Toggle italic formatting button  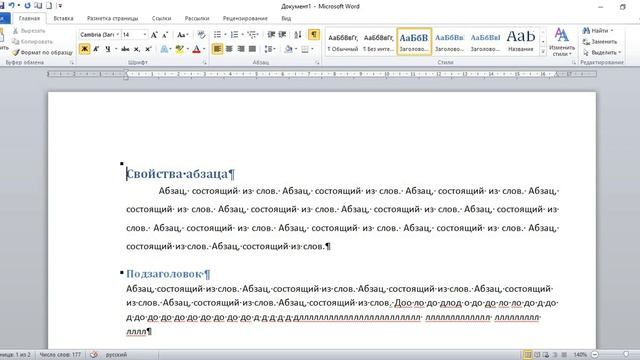click(x=96, y=49)
